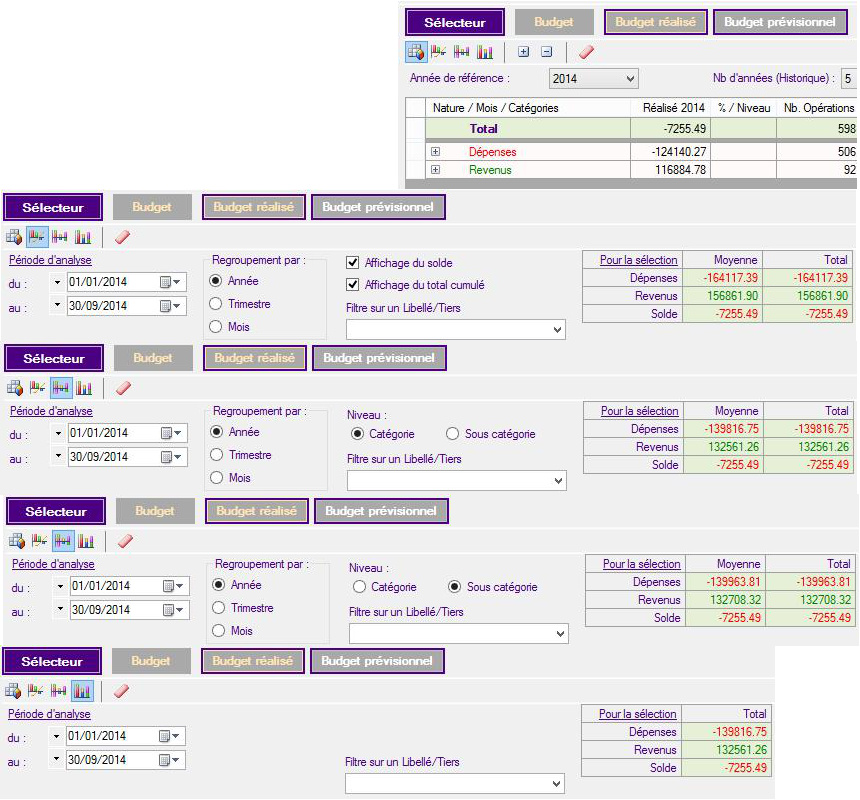Open Filtre dropdown below Affichage du total cumulé
860x800 pixels.
455,329
